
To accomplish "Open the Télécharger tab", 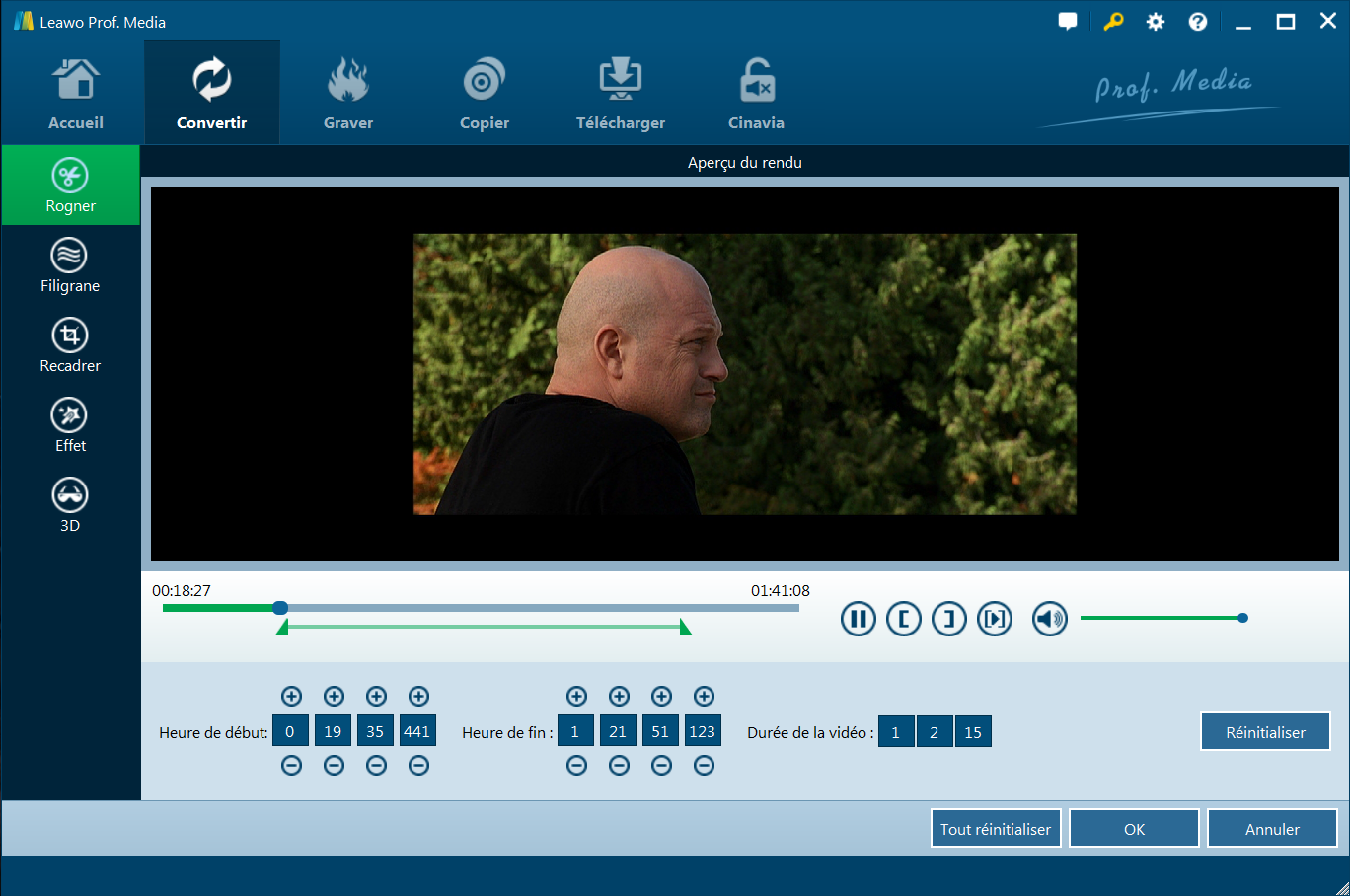I will 620,94.
